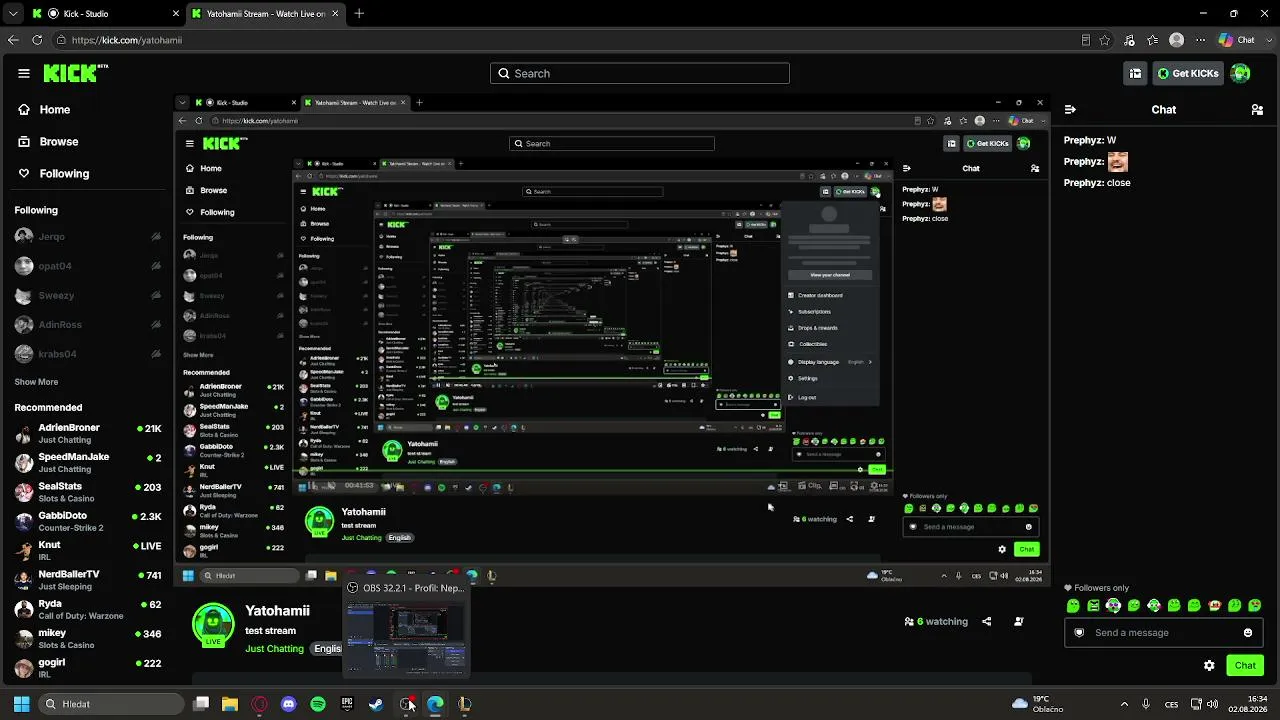Click the main 6 watching viewer count
The width and height of the screenshot is (1280, 720).
[x=936, y=621]
